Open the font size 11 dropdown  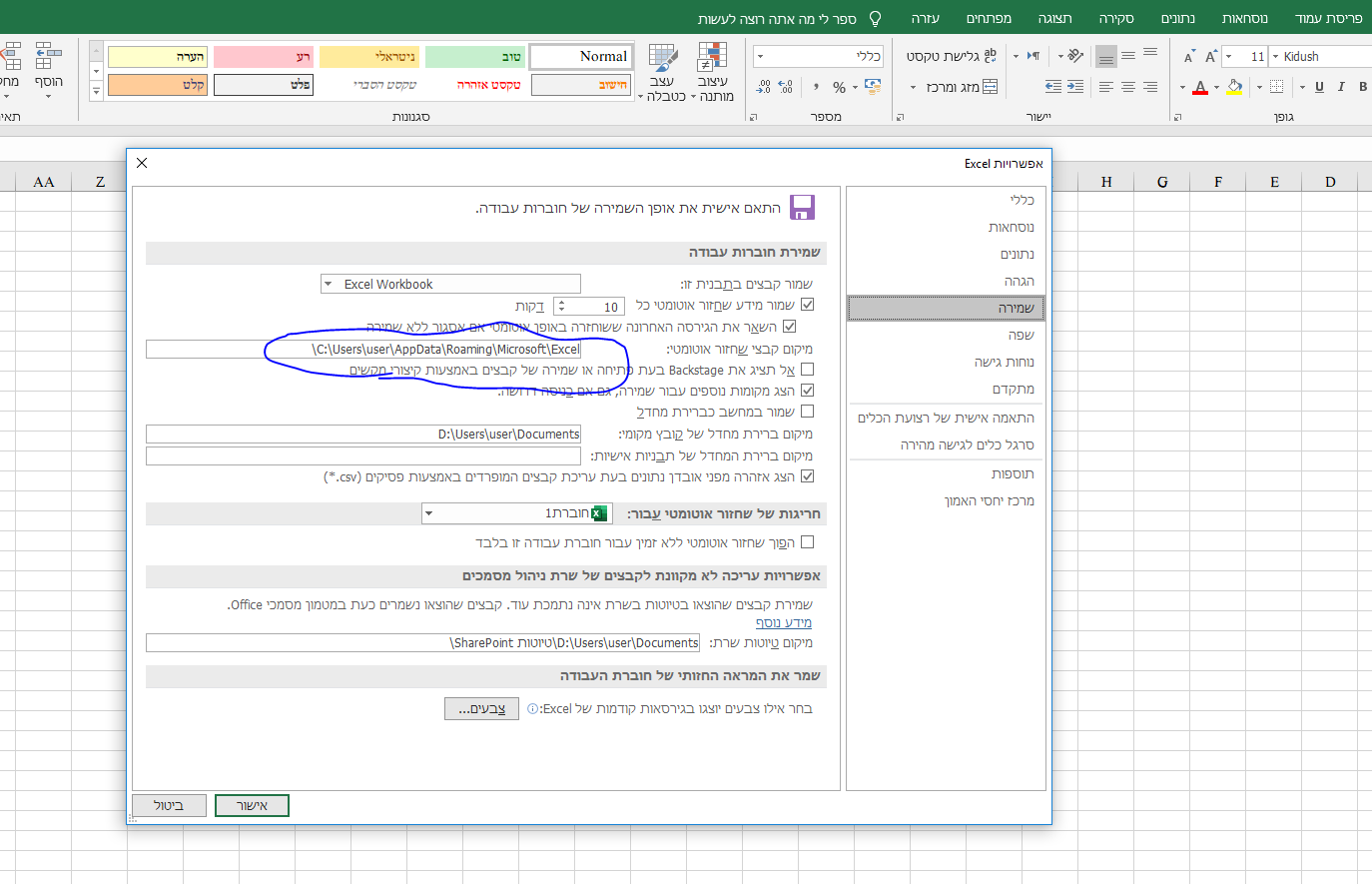coord(1228,57)
